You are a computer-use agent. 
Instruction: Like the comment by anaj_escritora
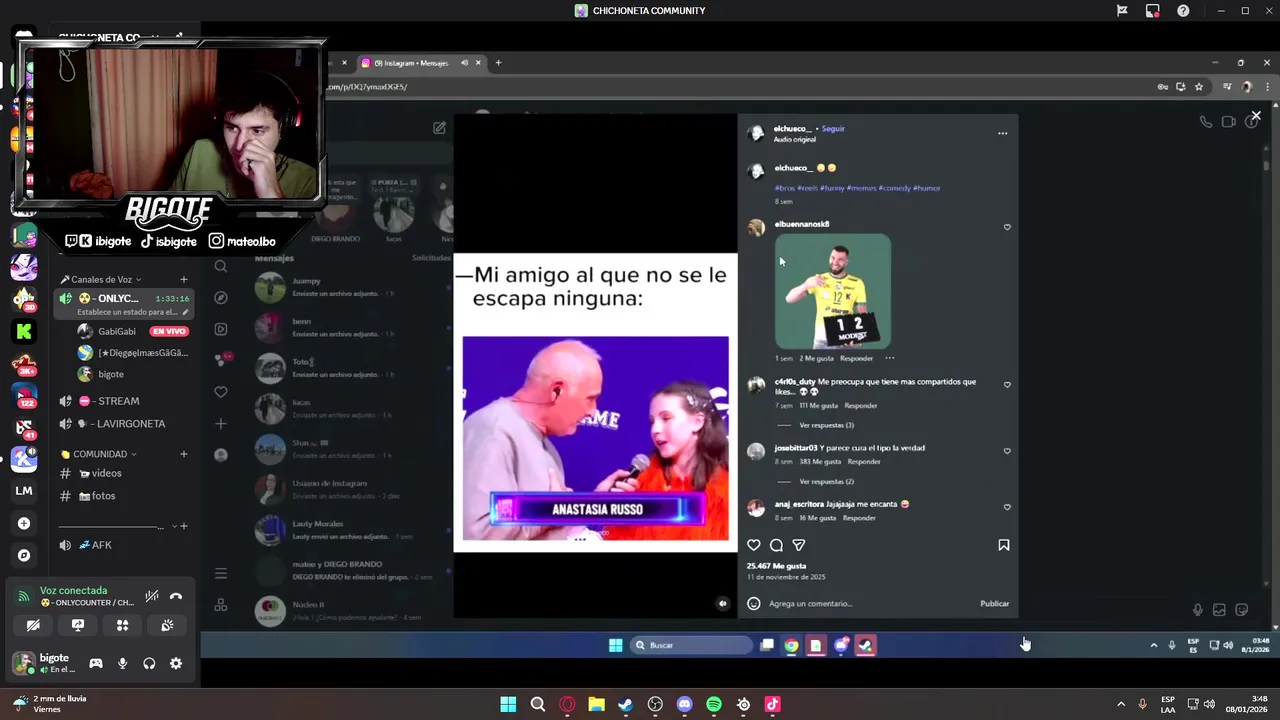1007,507
